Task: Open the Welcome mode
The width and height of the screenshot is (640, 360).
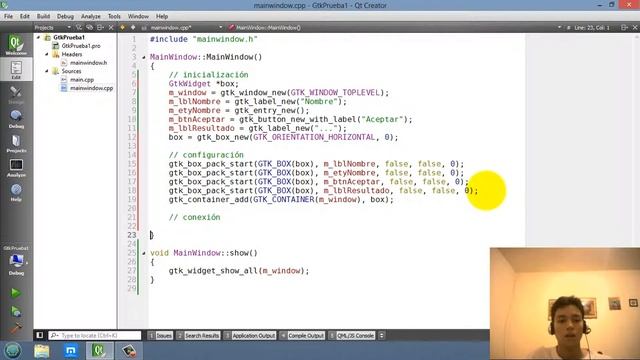Action: coord(16,45)
